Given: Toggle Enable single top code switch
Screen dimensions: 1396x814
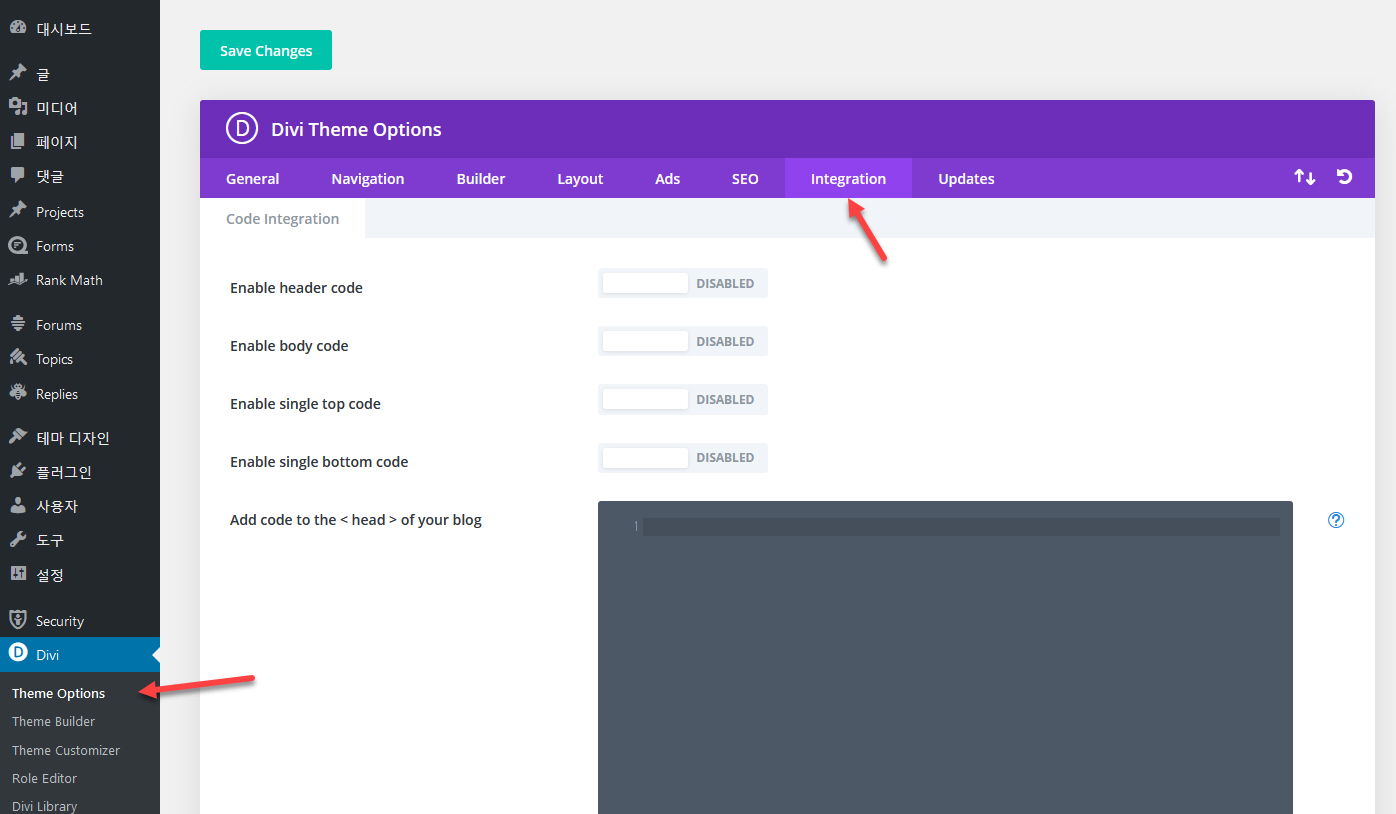Looking at the screenshot, I should pos(683,399).
